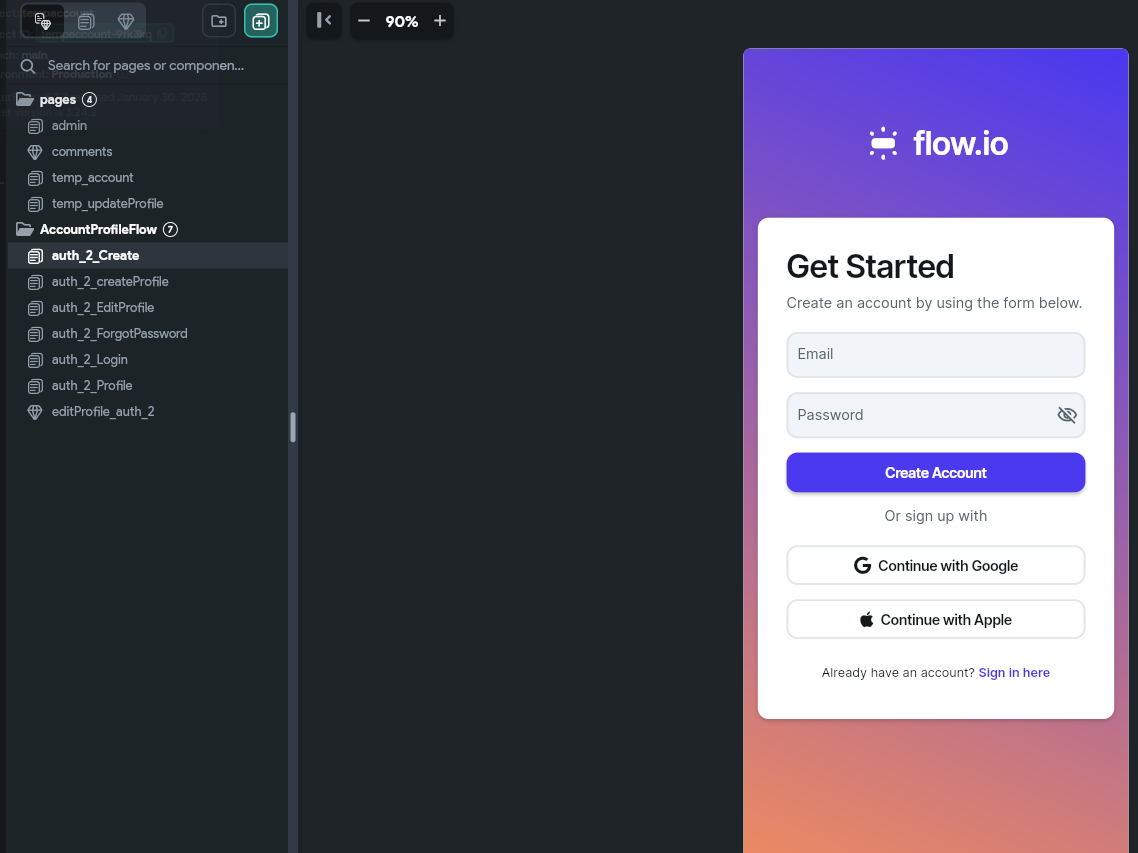This screenshot has width=1138, height=853.
Task: Select the widget tree tab icon
Action: 43,21
